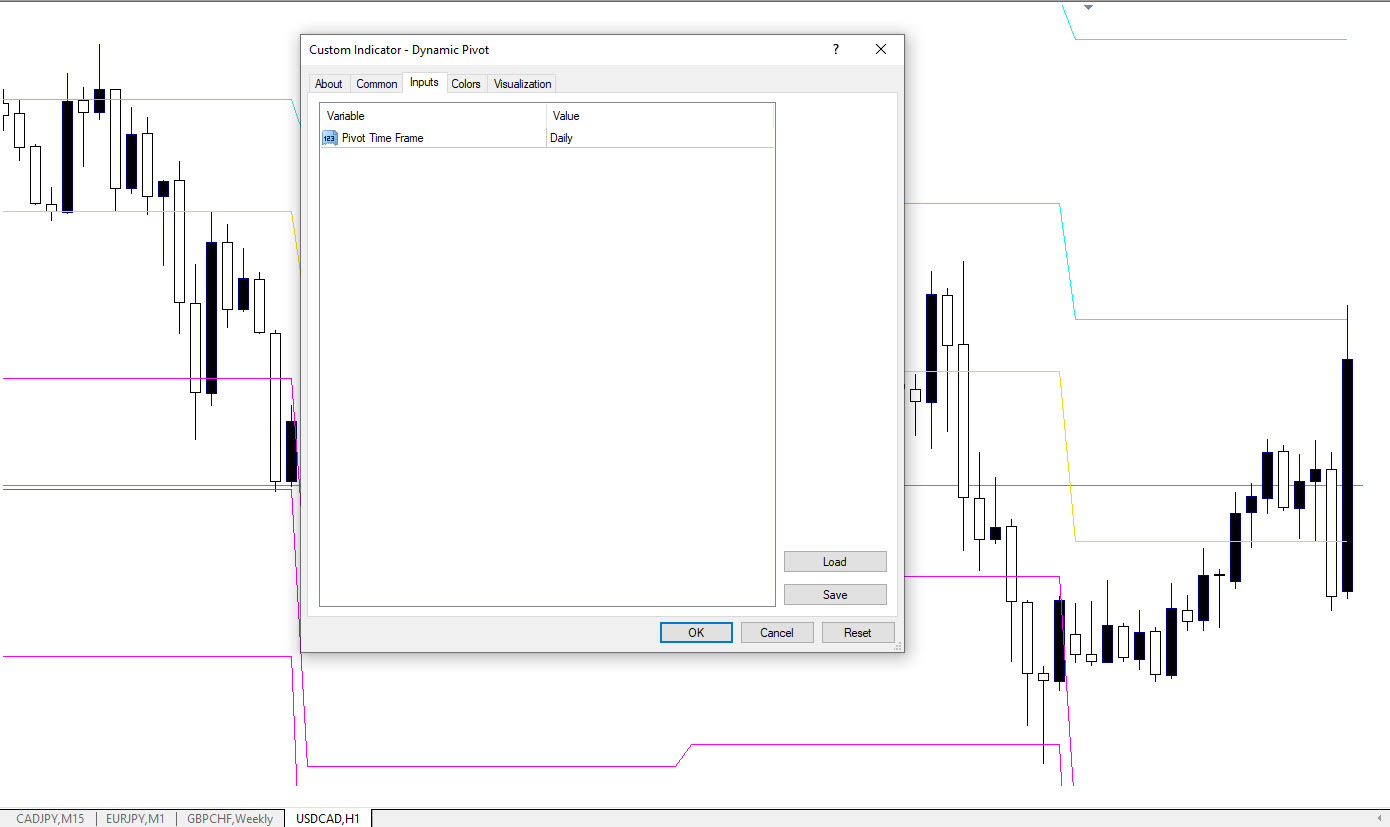Viewport: 1390px width, 827px height.
Task: Click the Value column header
Action: (660, 116)
